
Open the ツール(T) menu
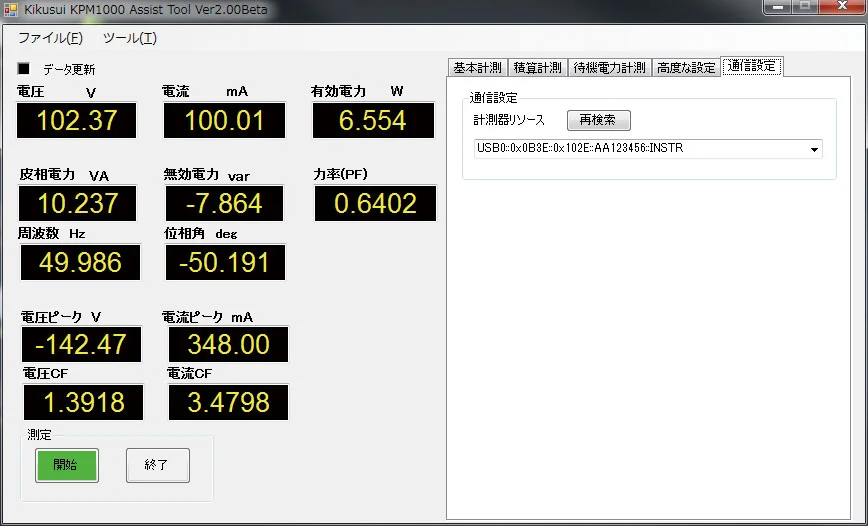(130, 38)
